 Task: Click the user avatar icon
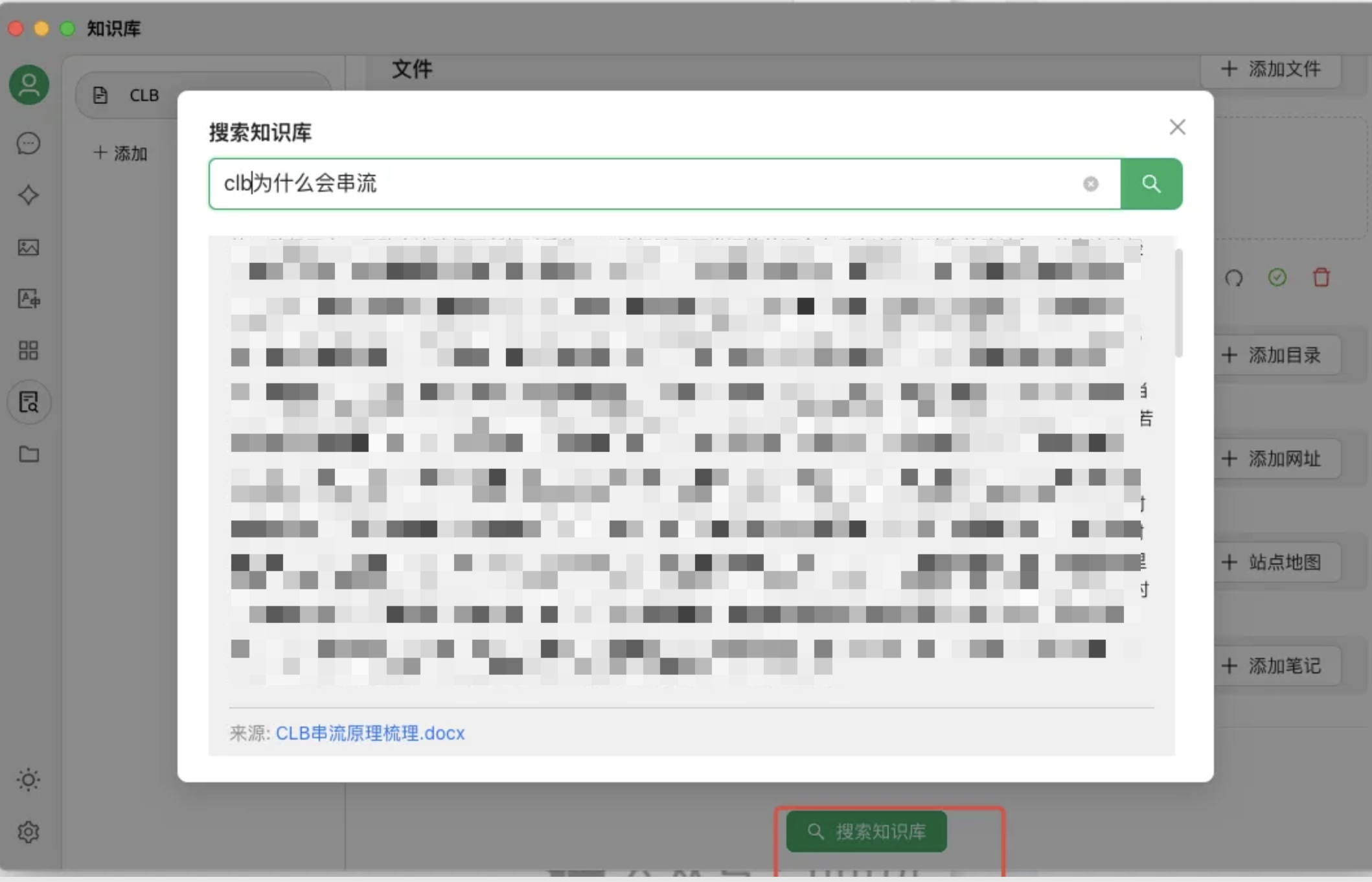coord(29,85)
